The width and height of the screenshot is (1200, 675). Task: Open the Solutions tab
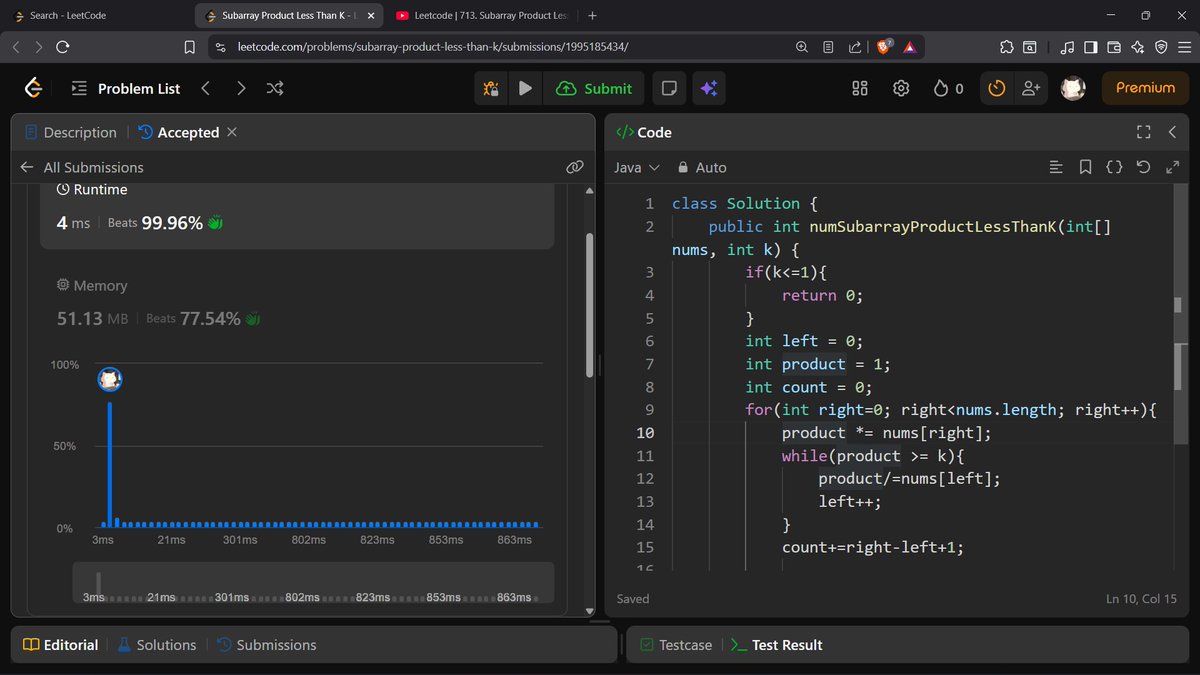tap(157, 645)
